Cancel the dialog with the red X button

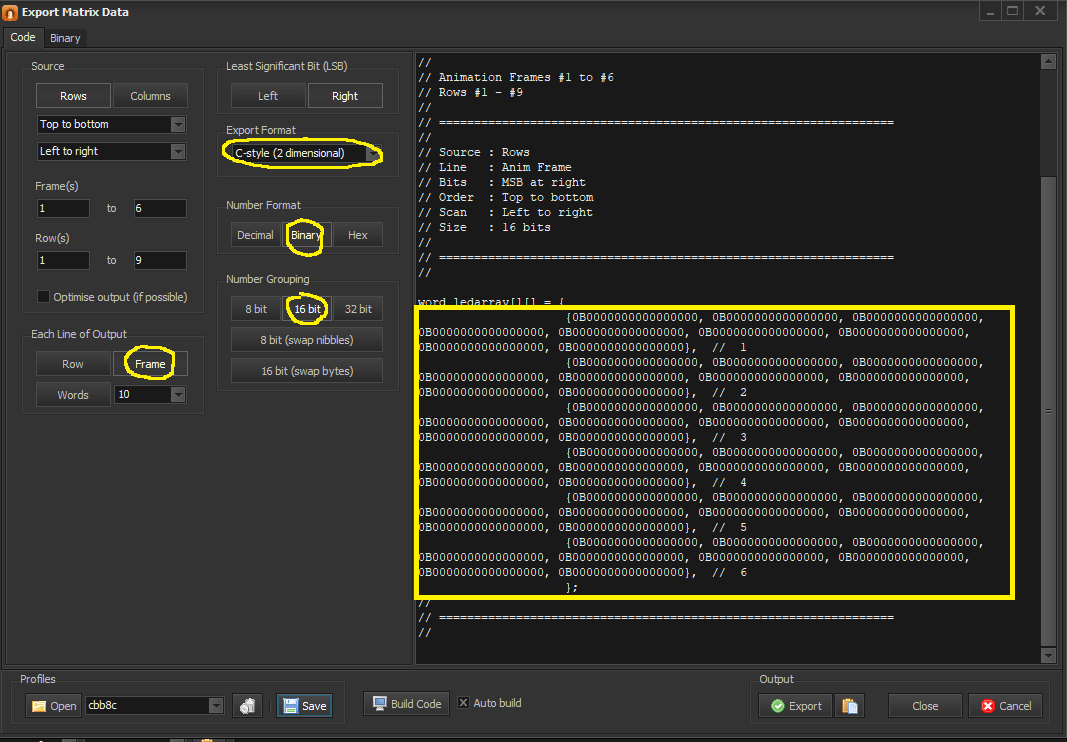click(x=1004, y=705)
